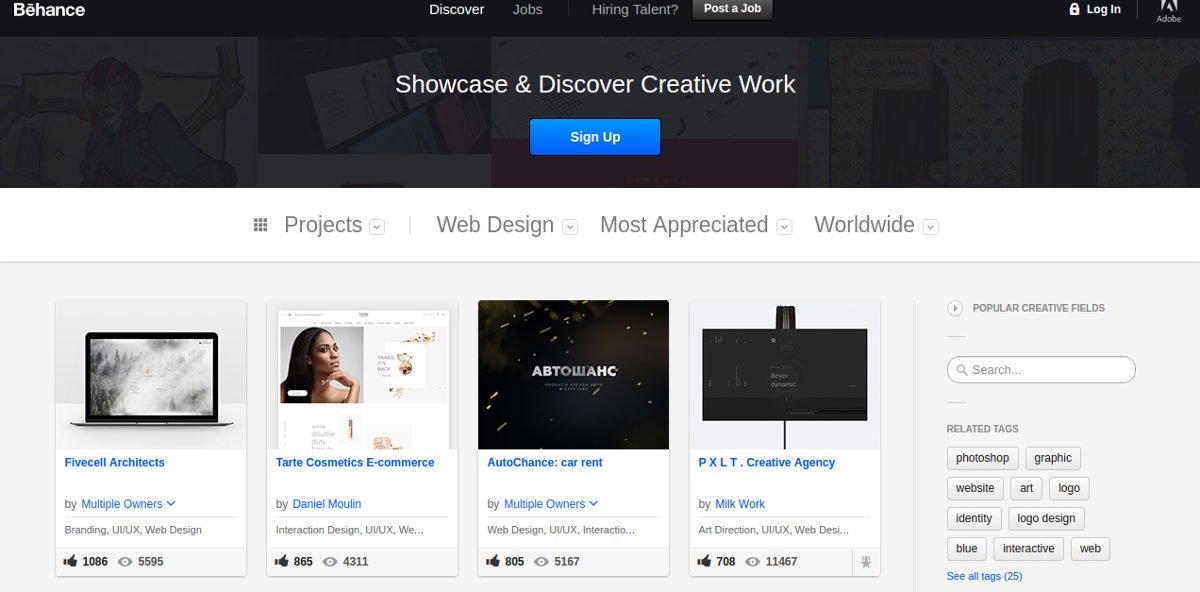Open the Web Design field dropdown
Image resolution: width=1200 pixels, height=592 pixels.
click(x=570, y=227)
